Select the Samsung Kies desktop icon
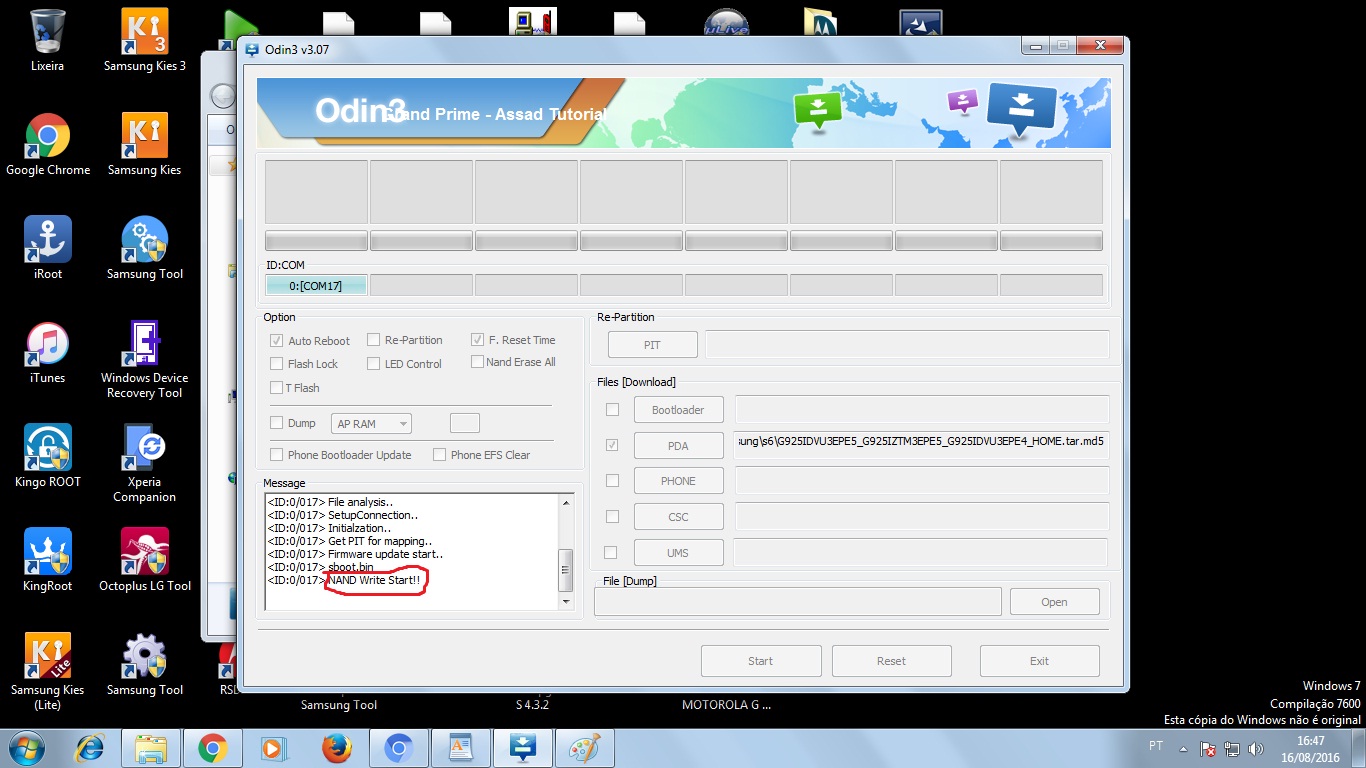 [x=145, y=144]
